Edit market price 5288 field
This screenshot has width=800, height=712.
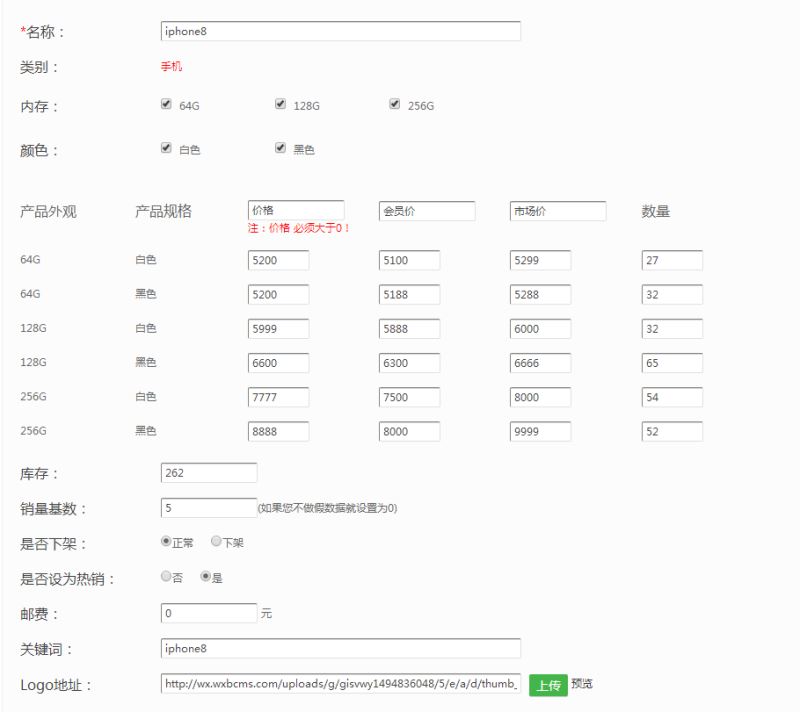point(540,294)
